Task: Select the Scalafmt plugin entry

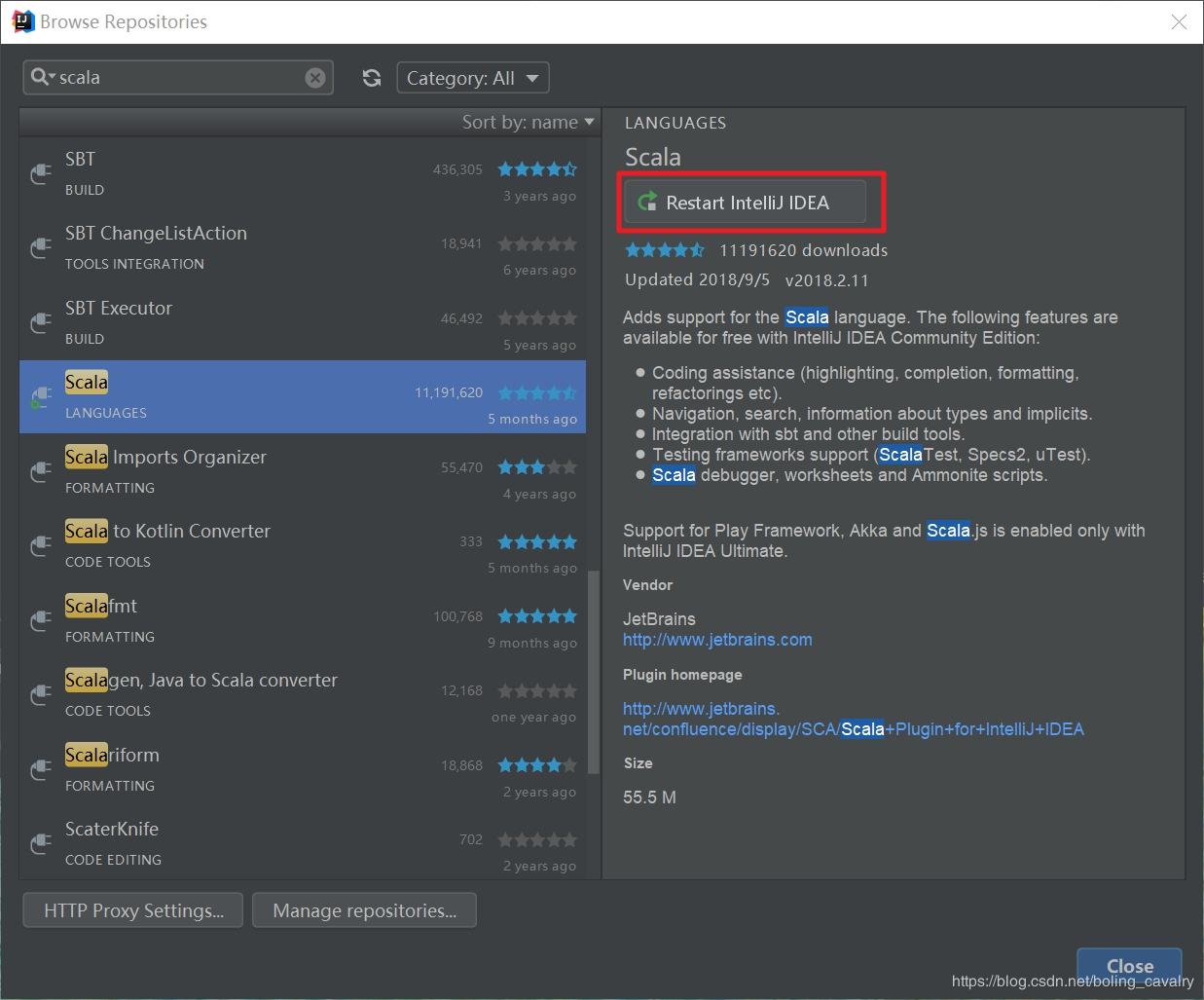Action: (101, 606)
